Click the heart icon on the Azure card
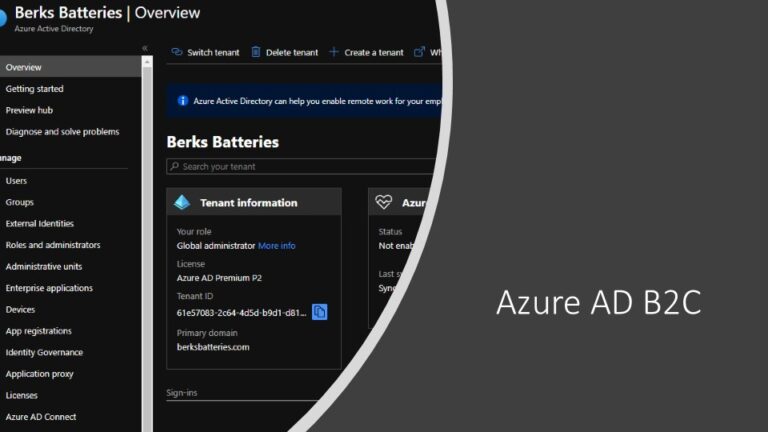 tap(384, 202)
